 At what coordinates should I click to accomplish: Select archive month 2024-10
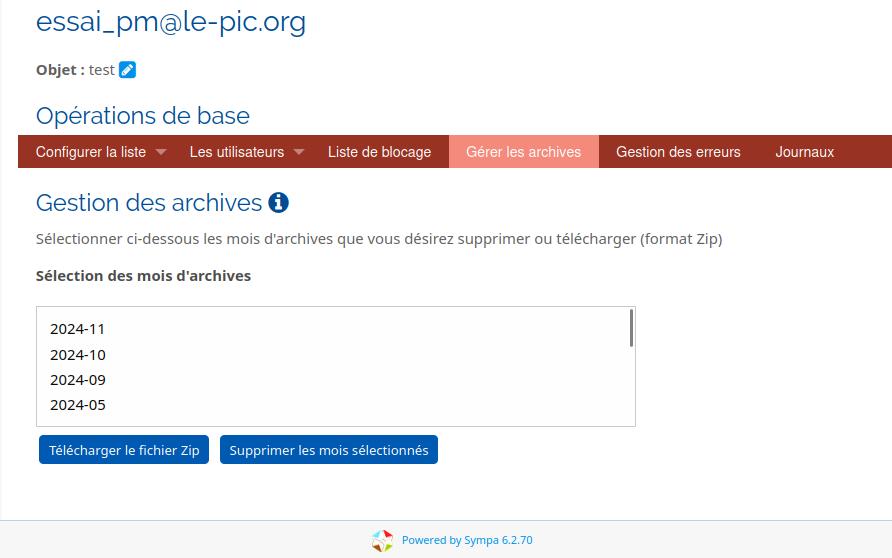click(78, 355)
